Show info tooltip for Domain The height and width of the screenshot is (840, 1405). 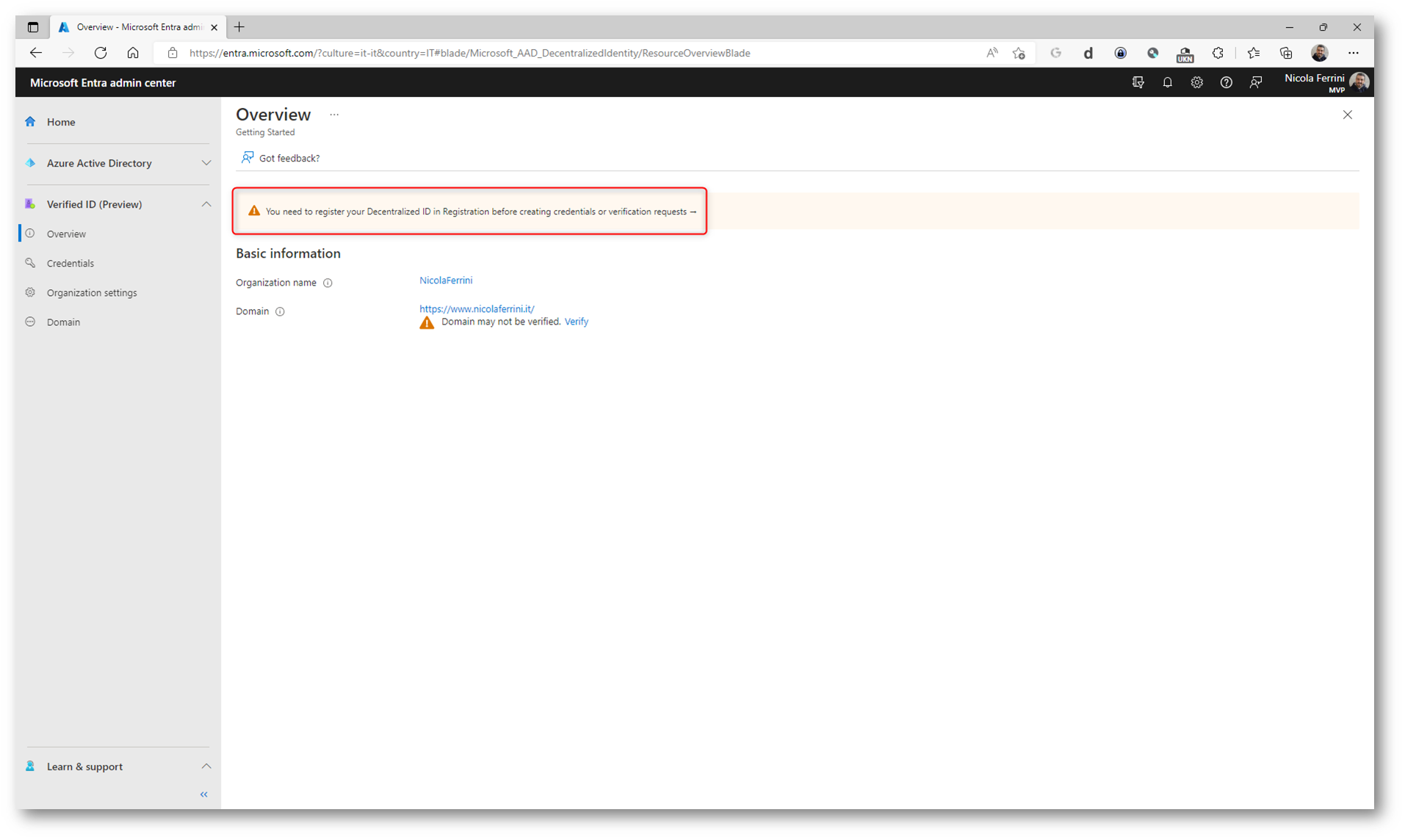pyautogui.click(x=280, y=311)
